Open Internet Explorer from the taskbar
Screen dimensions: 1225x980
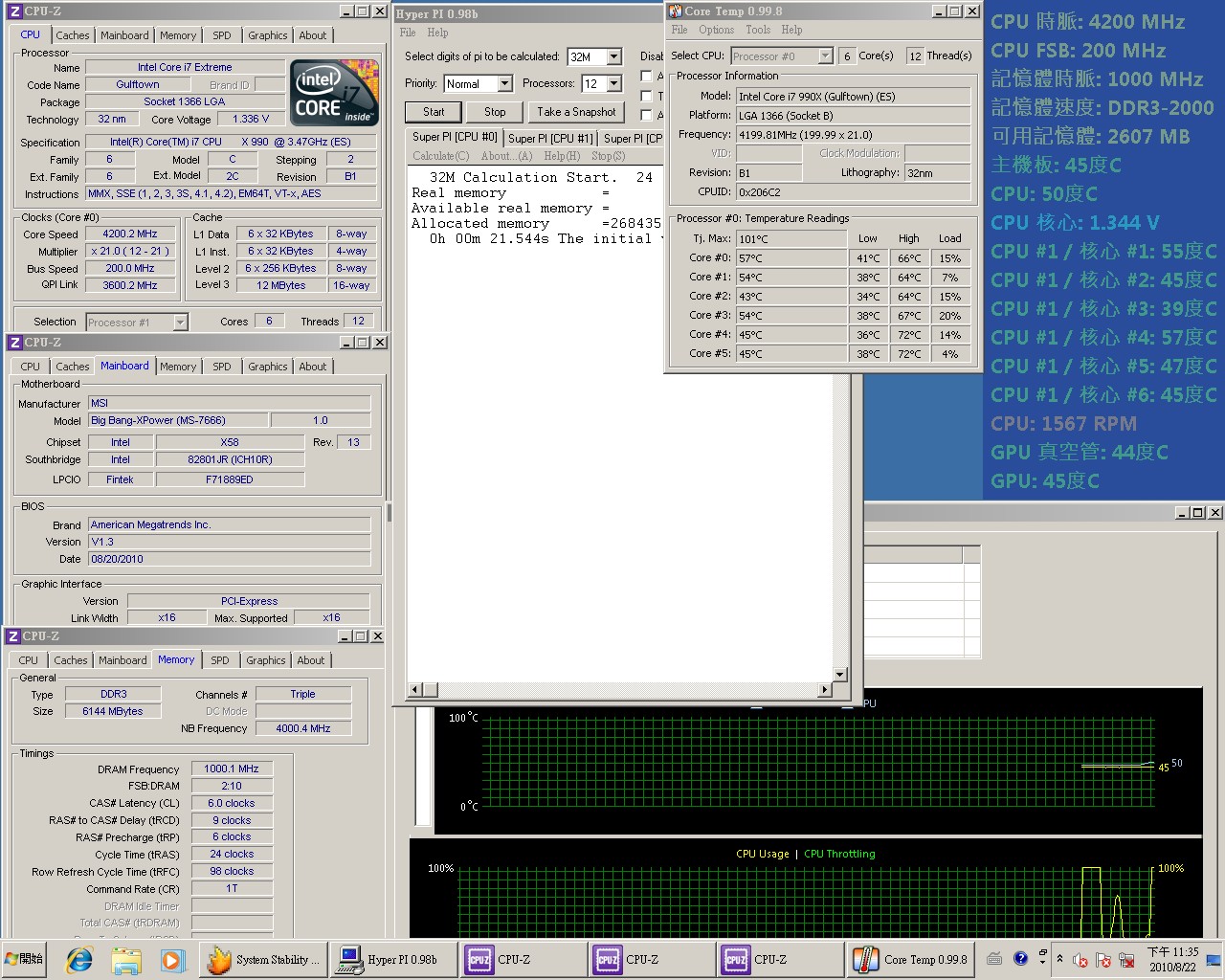[80, 959]
